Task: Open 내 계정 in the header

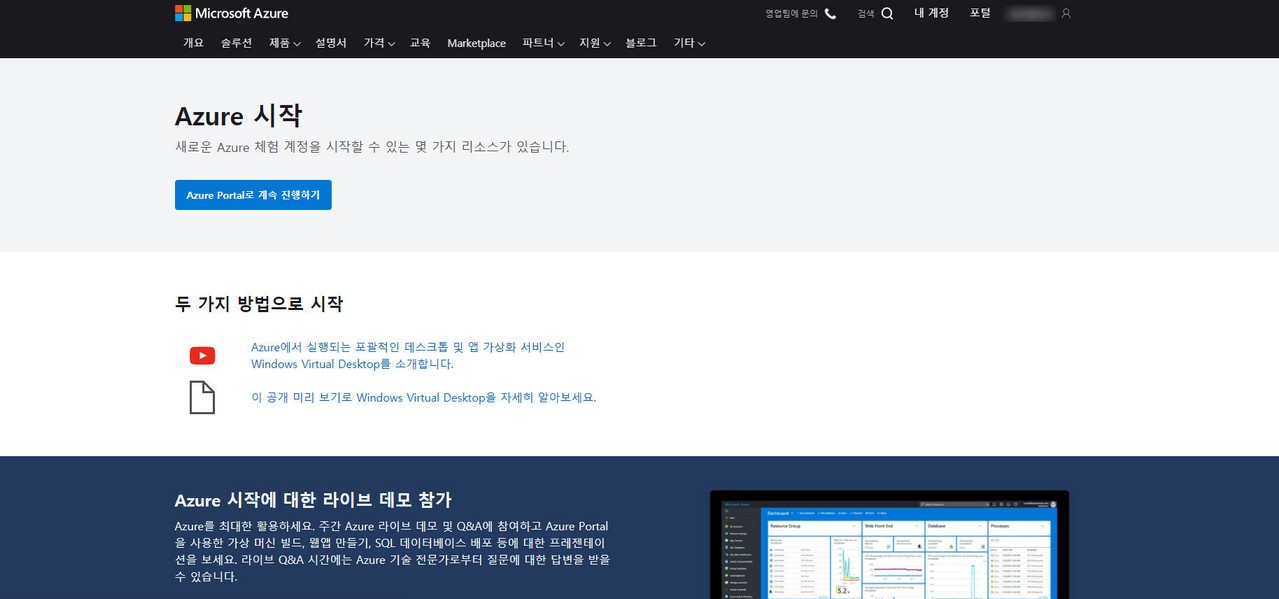Action: point(931,13)
